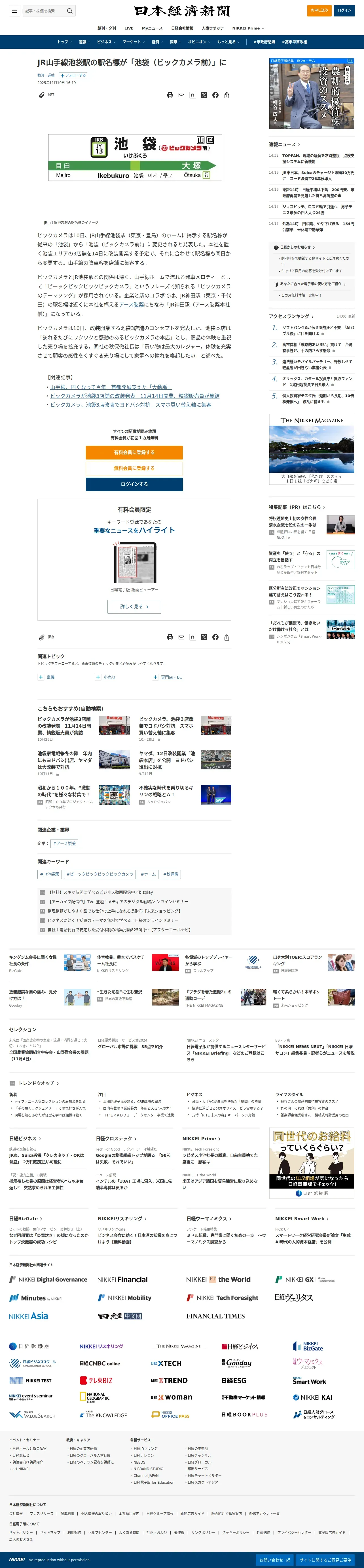Print article using header printer icon
This screenshot has width=364, height=1568.
click(x=170, y=95)
